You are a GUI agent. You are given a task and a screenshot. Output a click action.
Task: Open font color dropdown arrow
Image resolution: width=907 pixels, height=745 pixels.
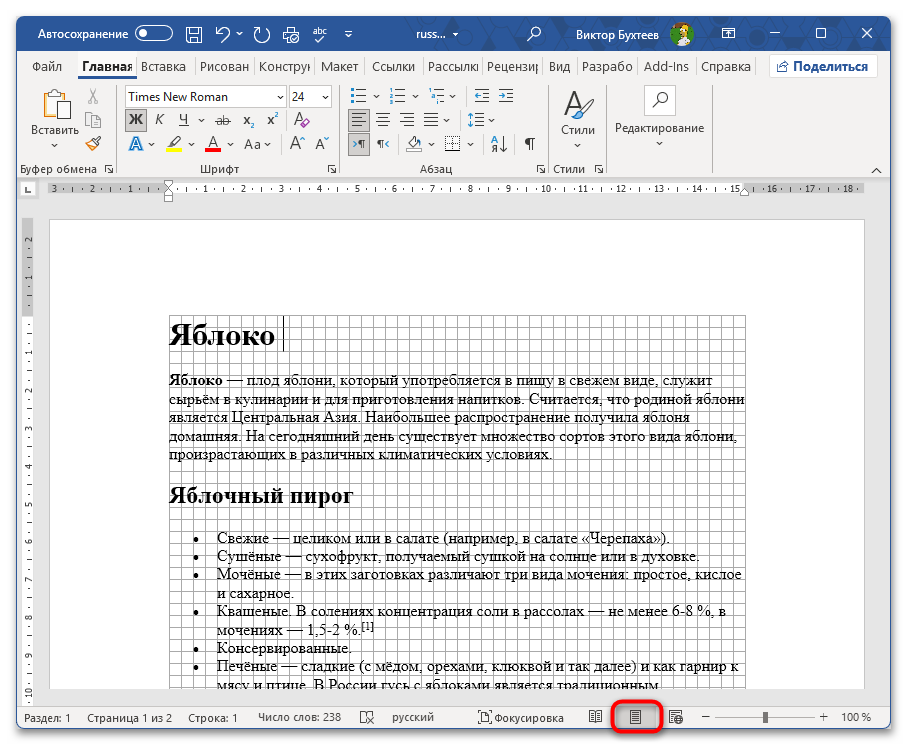click(230, 145)
